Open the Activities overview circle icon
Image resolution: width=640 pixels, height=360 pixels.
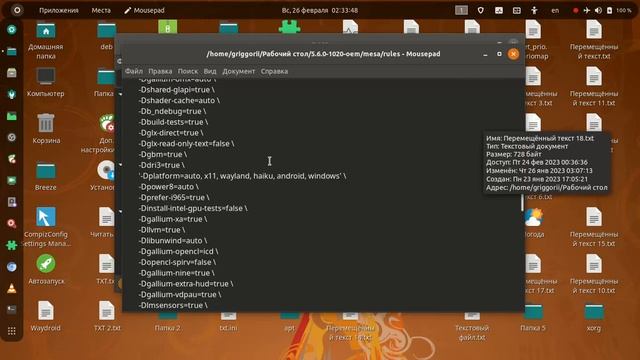point(17,10)
